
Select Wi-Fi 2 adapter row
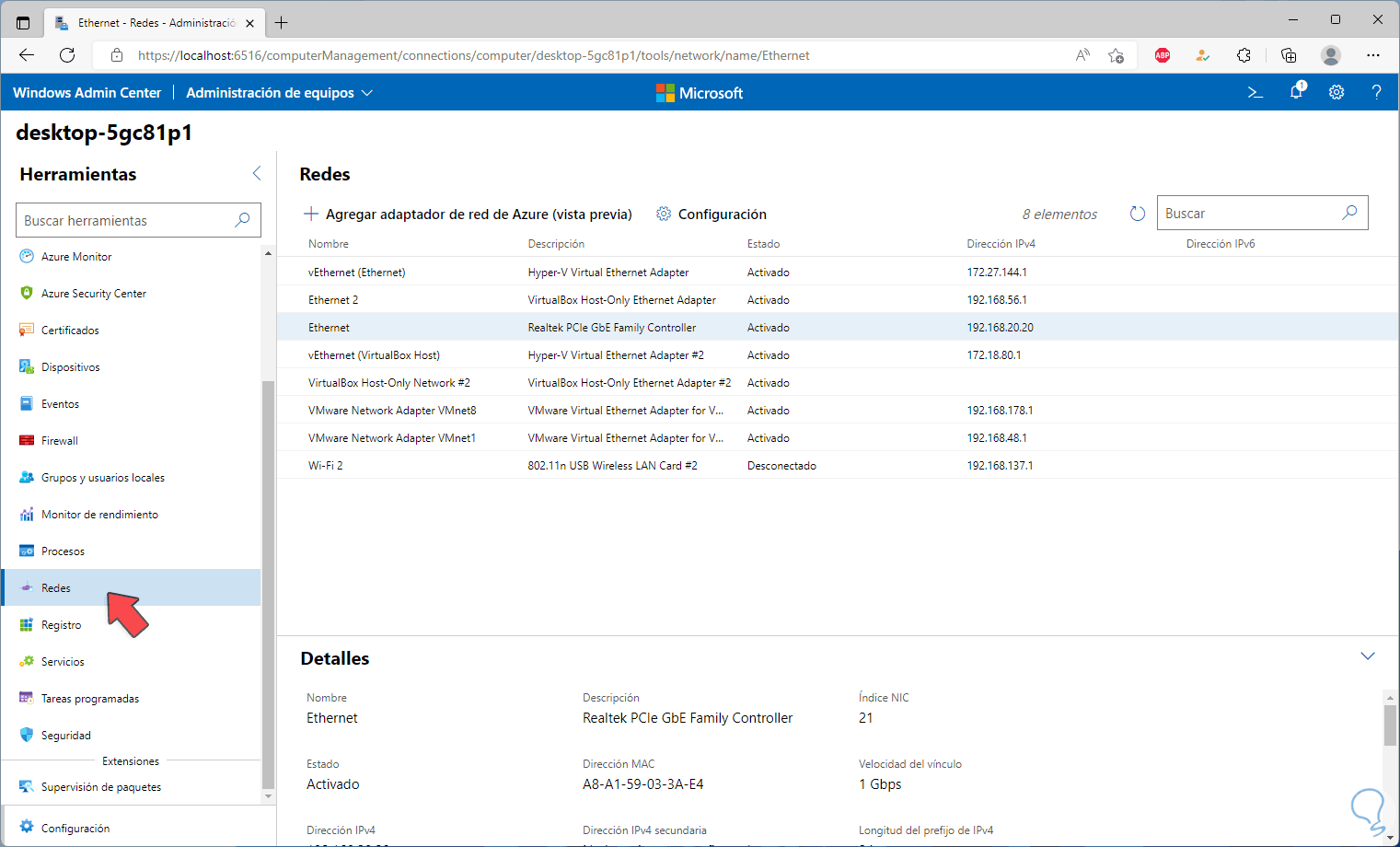pyautogui.click(x=838, y=465)
